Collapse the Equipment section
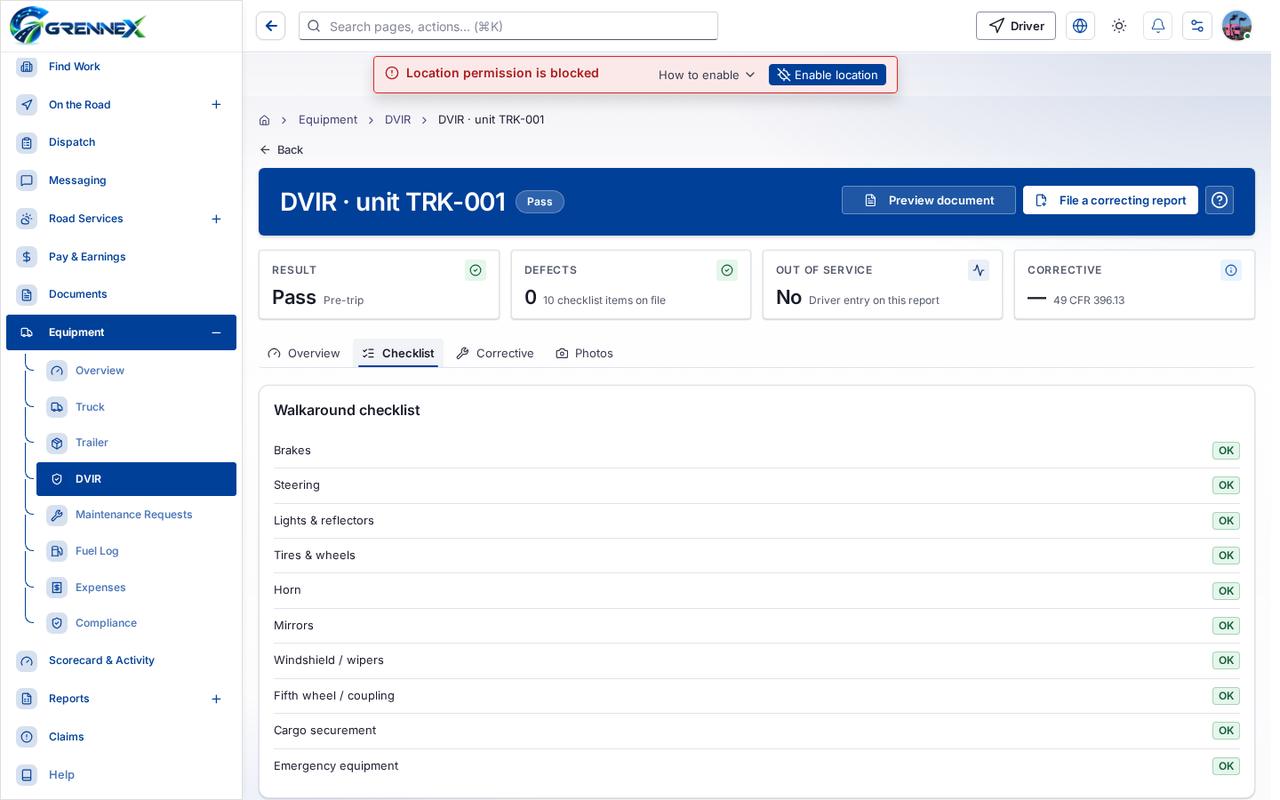The width and height of the screenshot is (1280, 800). tap(216, 332)
